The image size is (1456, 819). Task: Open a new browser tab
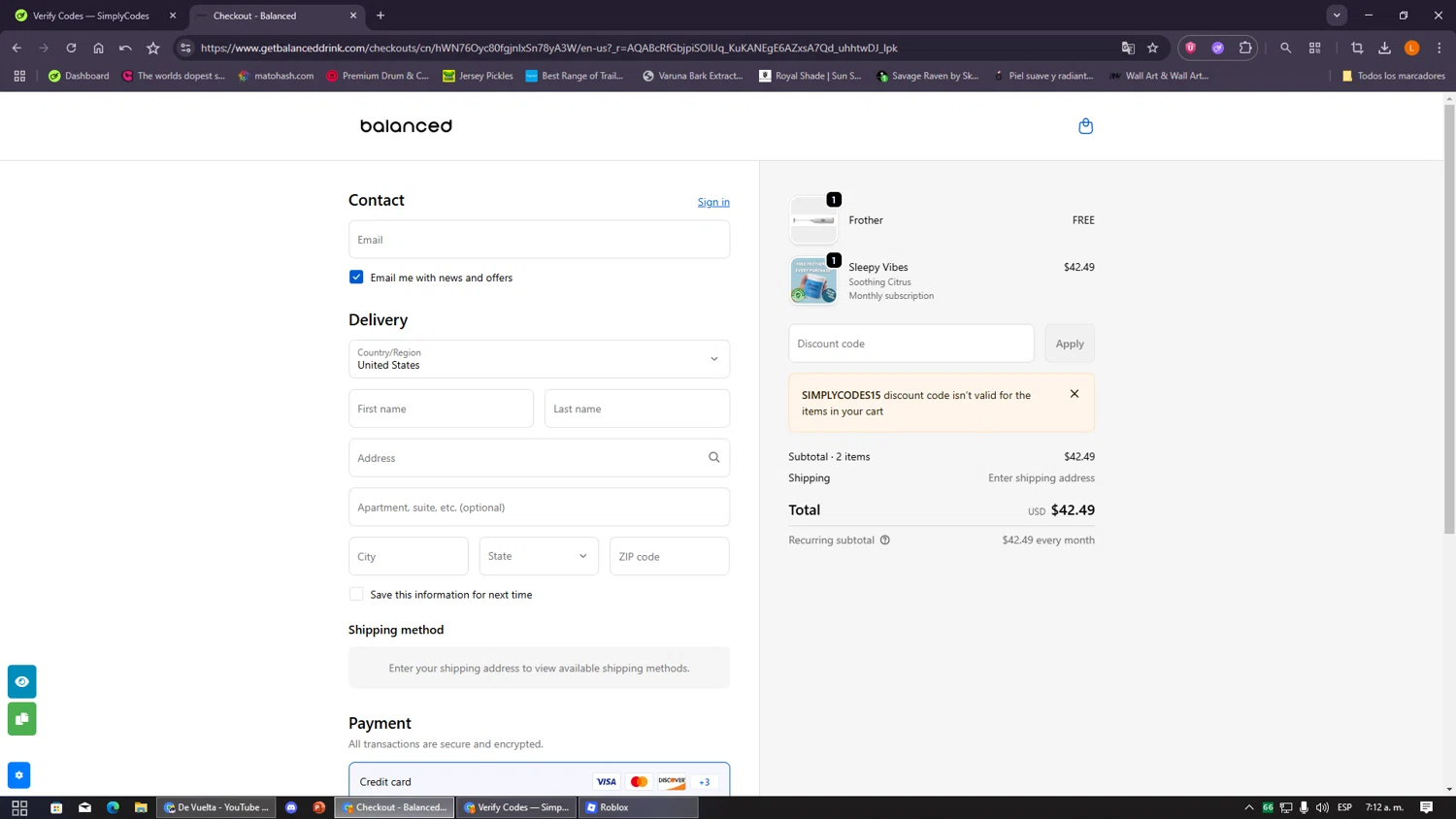381,16
